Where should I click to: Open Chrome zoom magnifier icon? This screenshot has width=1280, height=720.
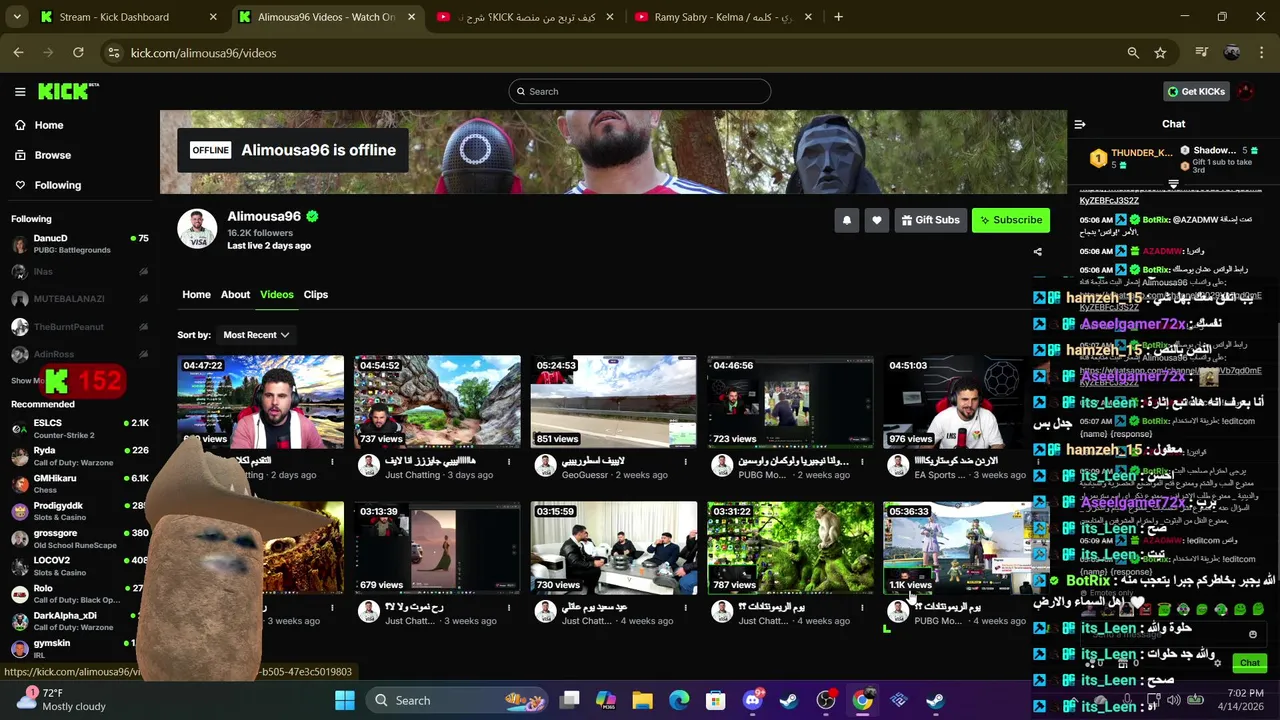coord(1133,53)
